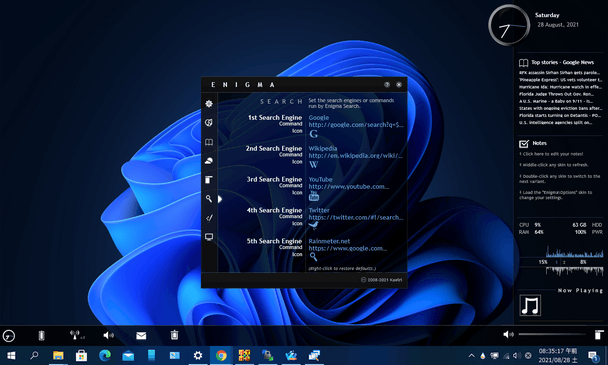Open the monitor display tab in Enigma sidebar

tap(209, 237)
